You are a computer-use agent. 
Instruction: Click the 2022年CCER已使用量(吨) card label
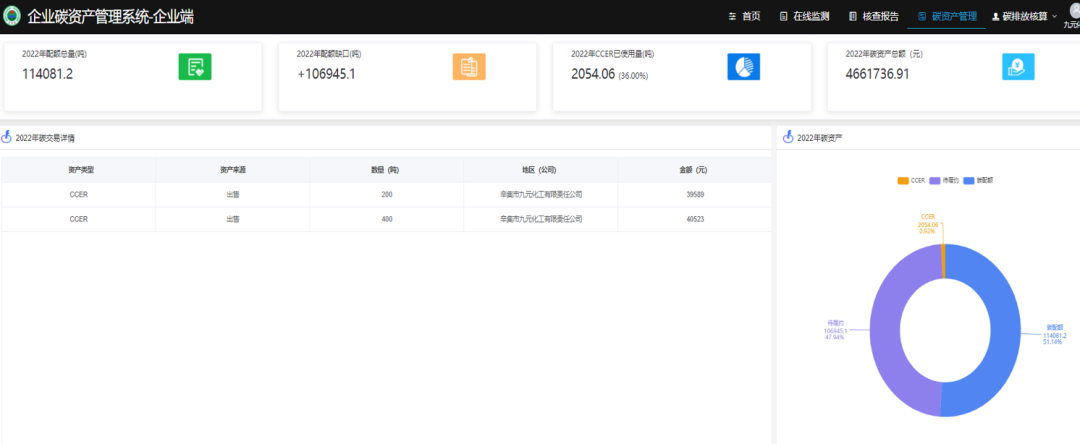(x=612, y=54)
